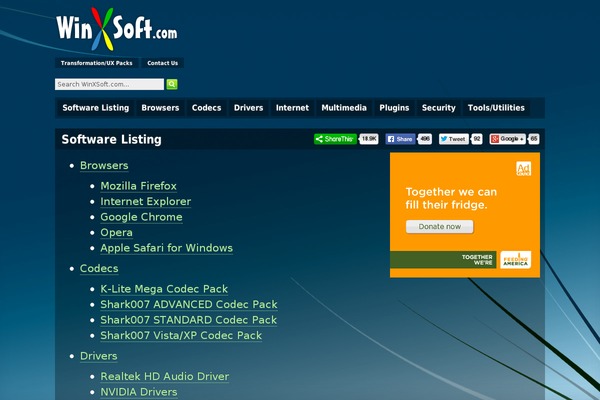Click the Software Listing page heading

coord(112,140)
